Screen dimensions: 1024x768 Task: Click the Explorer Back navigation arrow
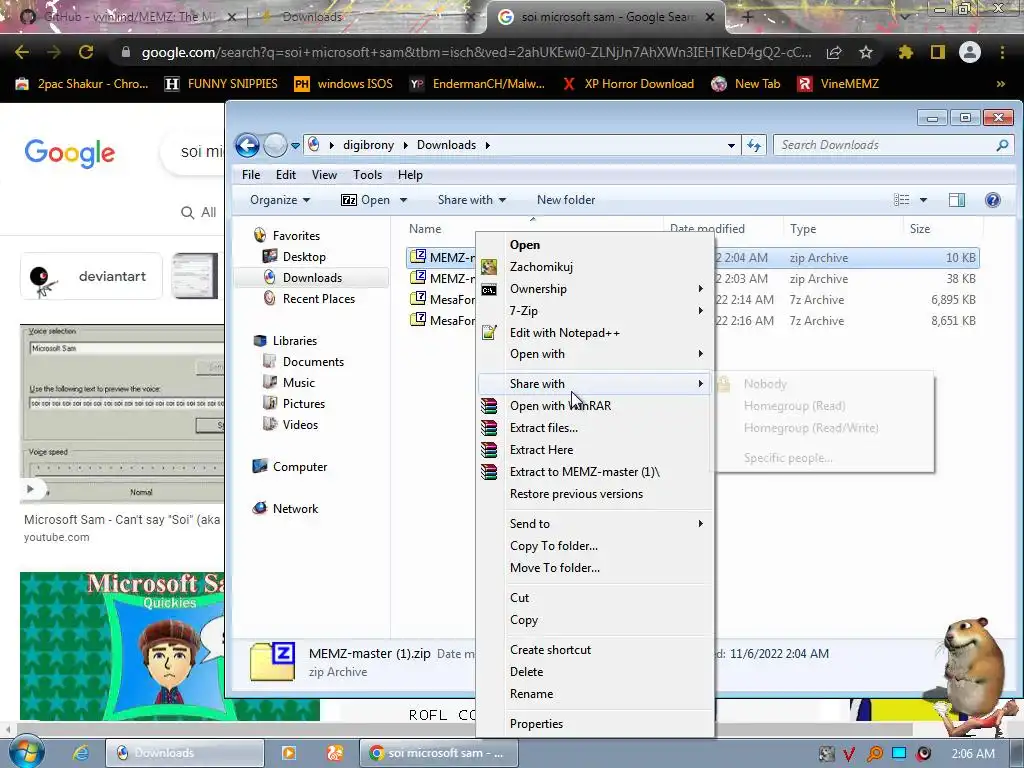(248, 145)
